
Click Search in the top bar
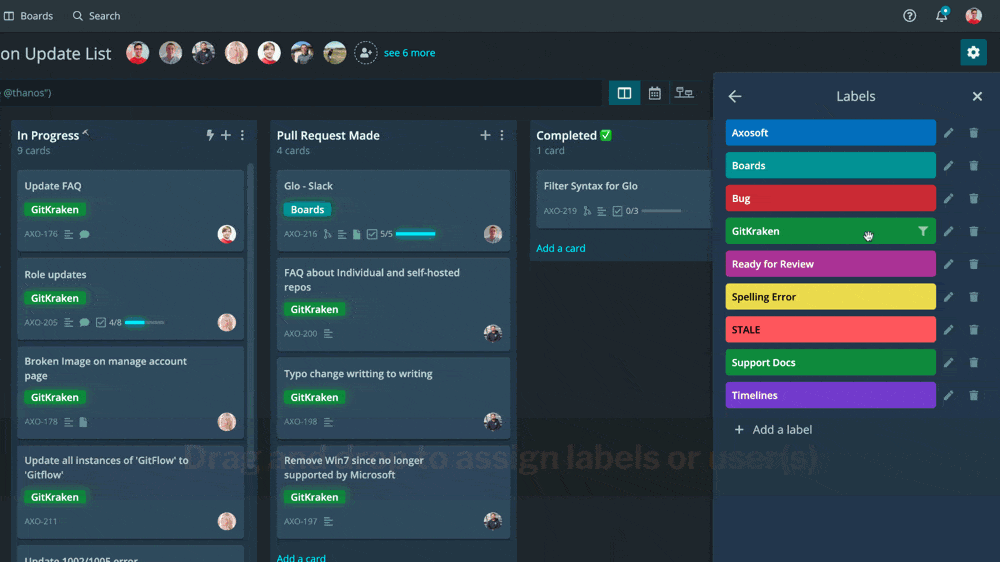point(96,16)
